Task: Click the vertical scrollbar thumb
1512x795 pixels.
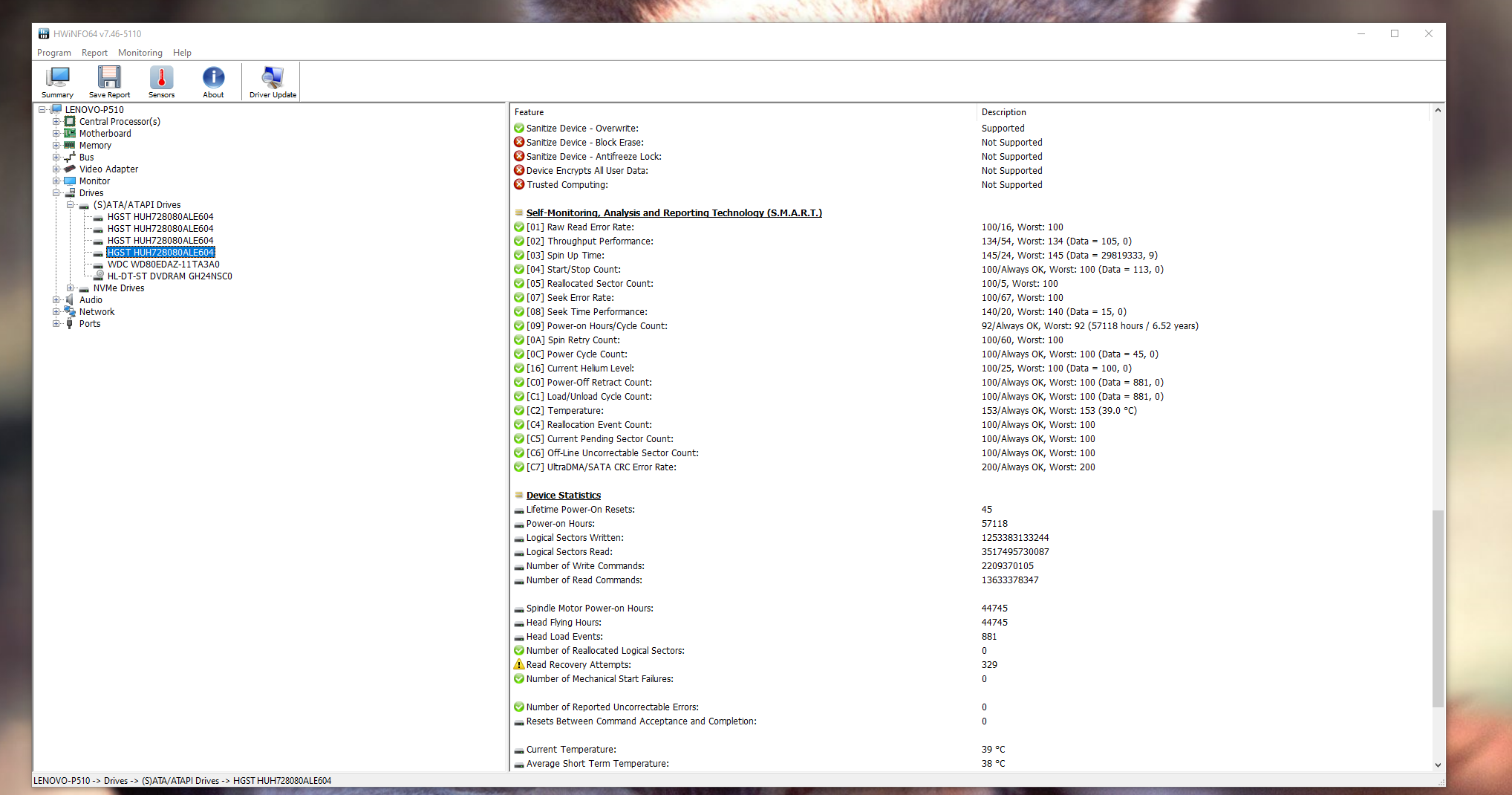Action: click(x=1438, y=609)
